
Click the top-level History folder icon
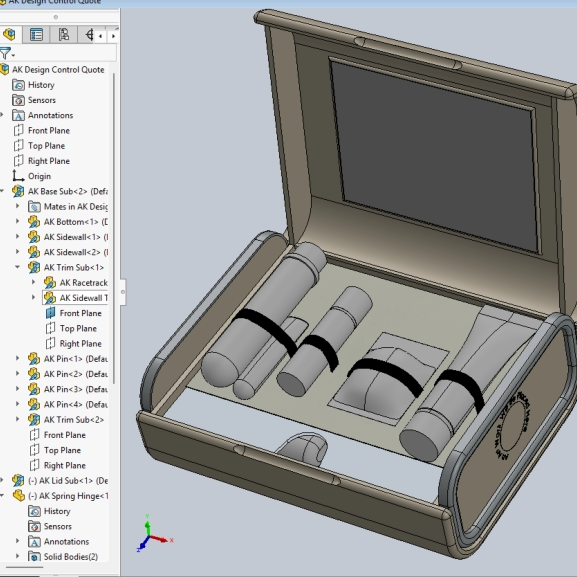pos(18,85)
